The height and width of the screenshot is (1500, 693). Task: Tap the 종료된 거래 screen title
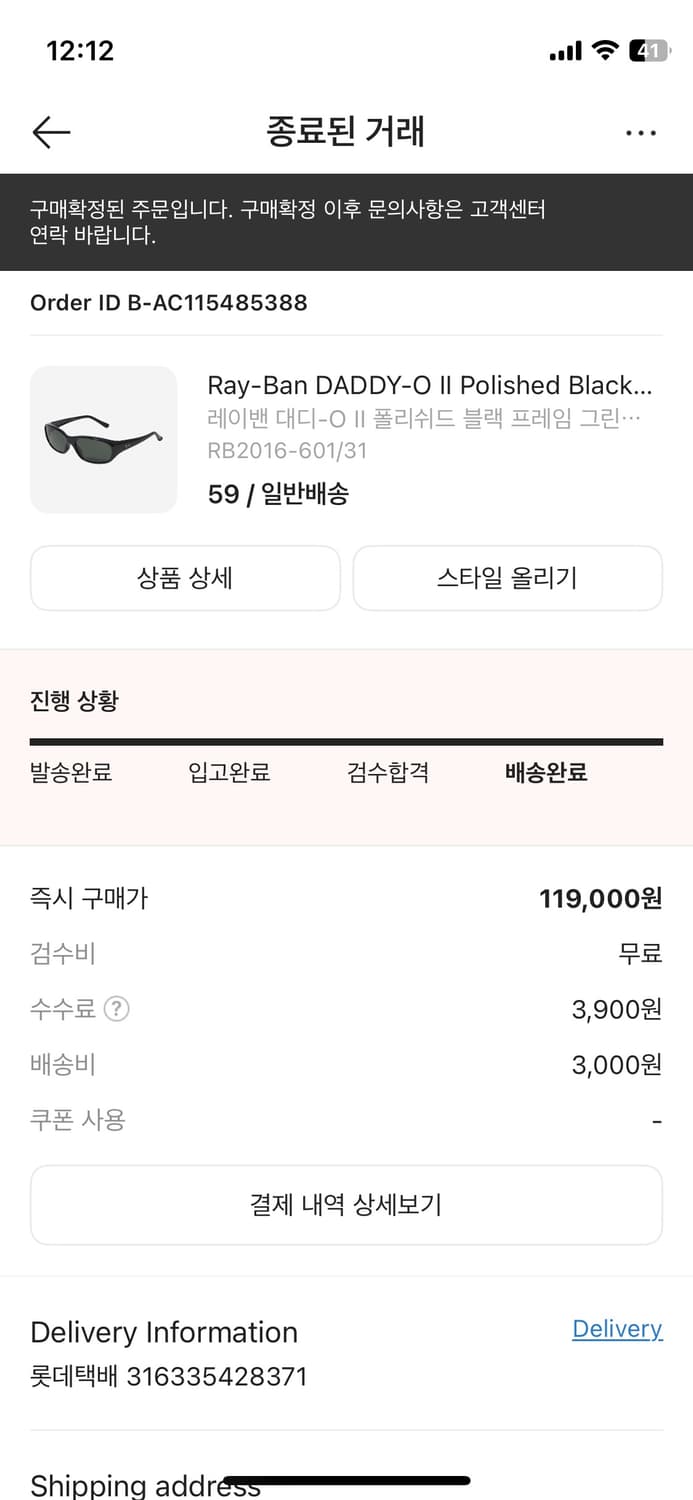[346, 131]
